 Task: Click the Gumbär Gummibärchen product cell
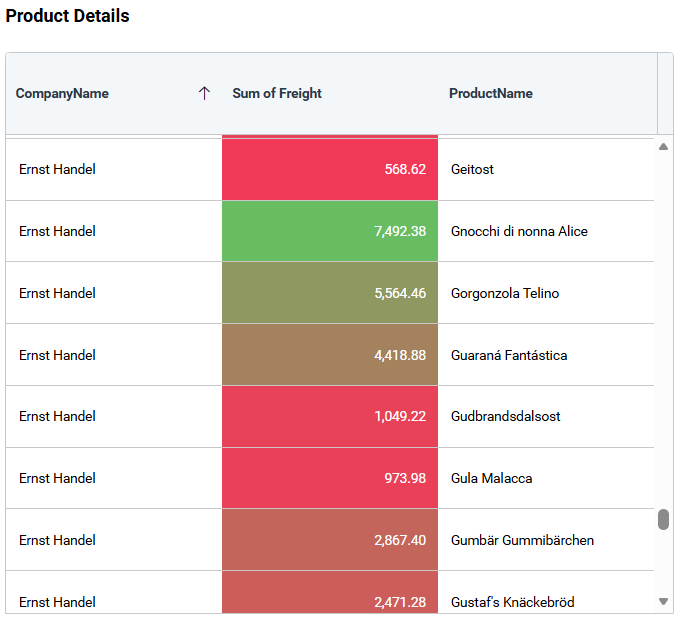[x=522, y=540]
